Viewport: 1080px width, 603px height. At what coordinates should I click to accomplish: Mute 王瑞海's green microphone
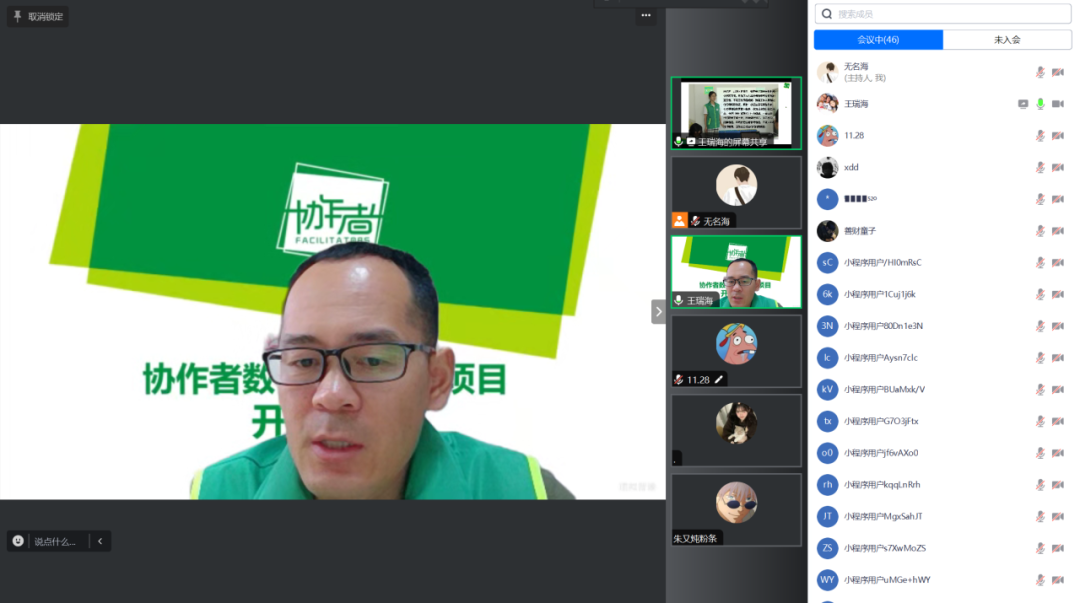1040,104
